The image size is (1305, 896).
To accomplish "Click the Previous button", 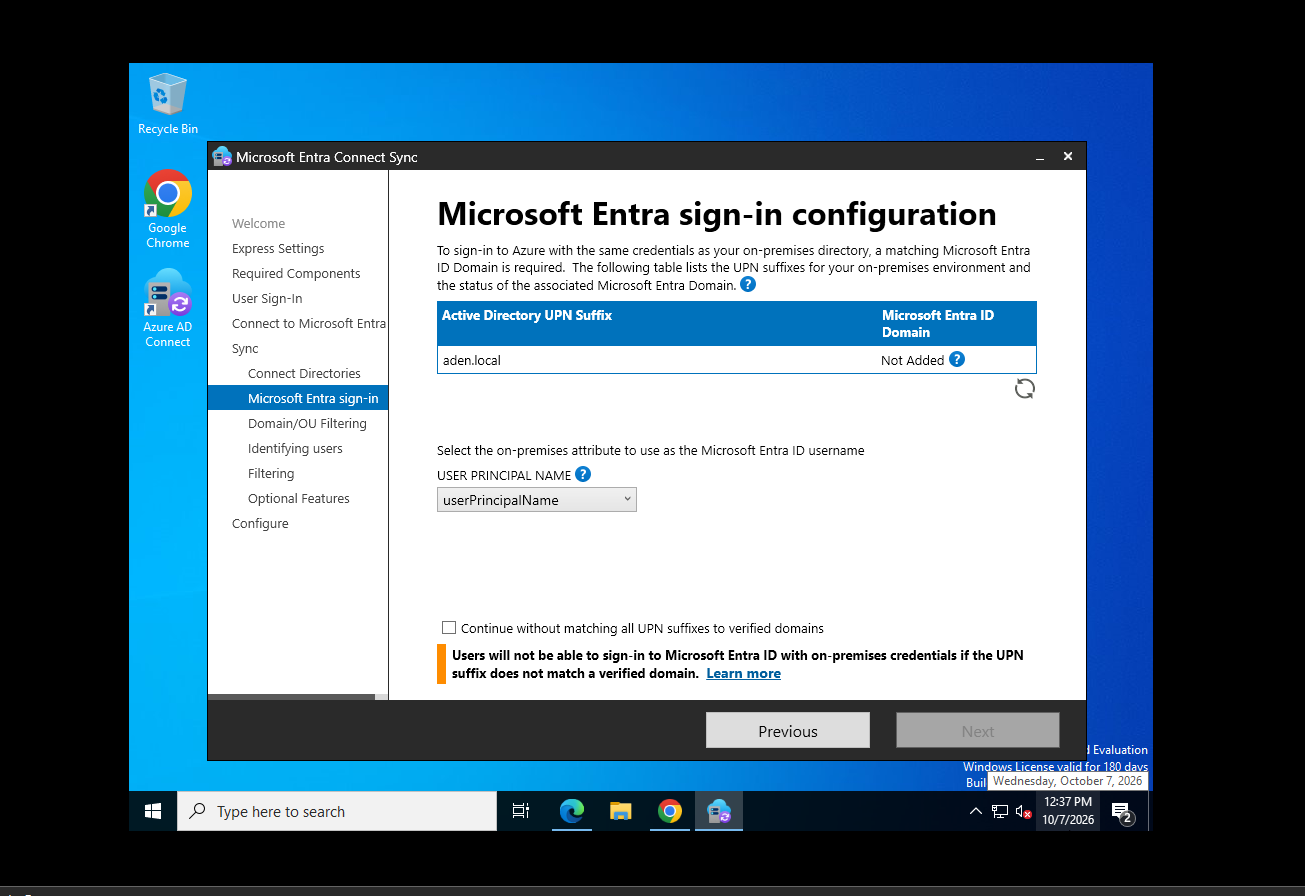I will coord(788,730).
